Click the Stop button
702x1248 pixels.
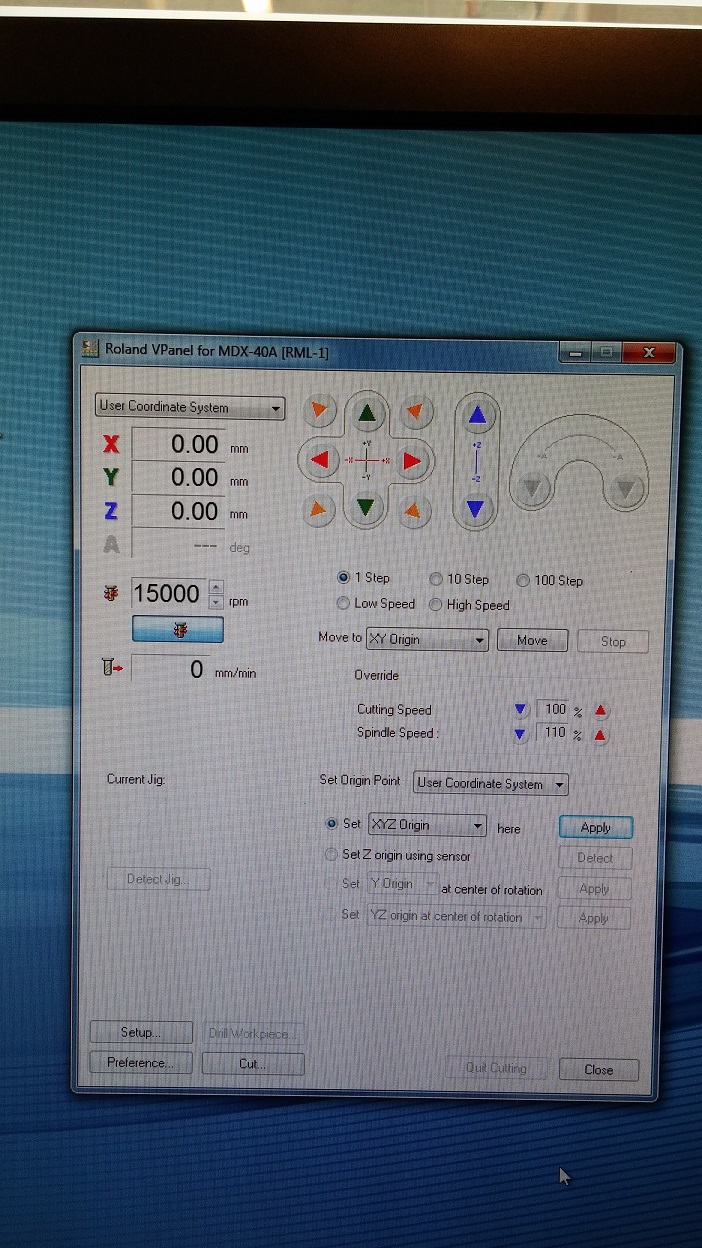pyautogui.click(x=613, y=641)
